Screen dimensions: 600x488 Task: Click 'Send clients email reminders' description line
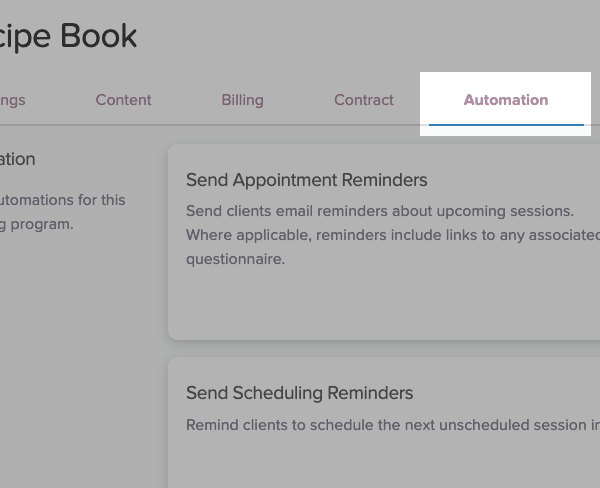pos(380,211)
